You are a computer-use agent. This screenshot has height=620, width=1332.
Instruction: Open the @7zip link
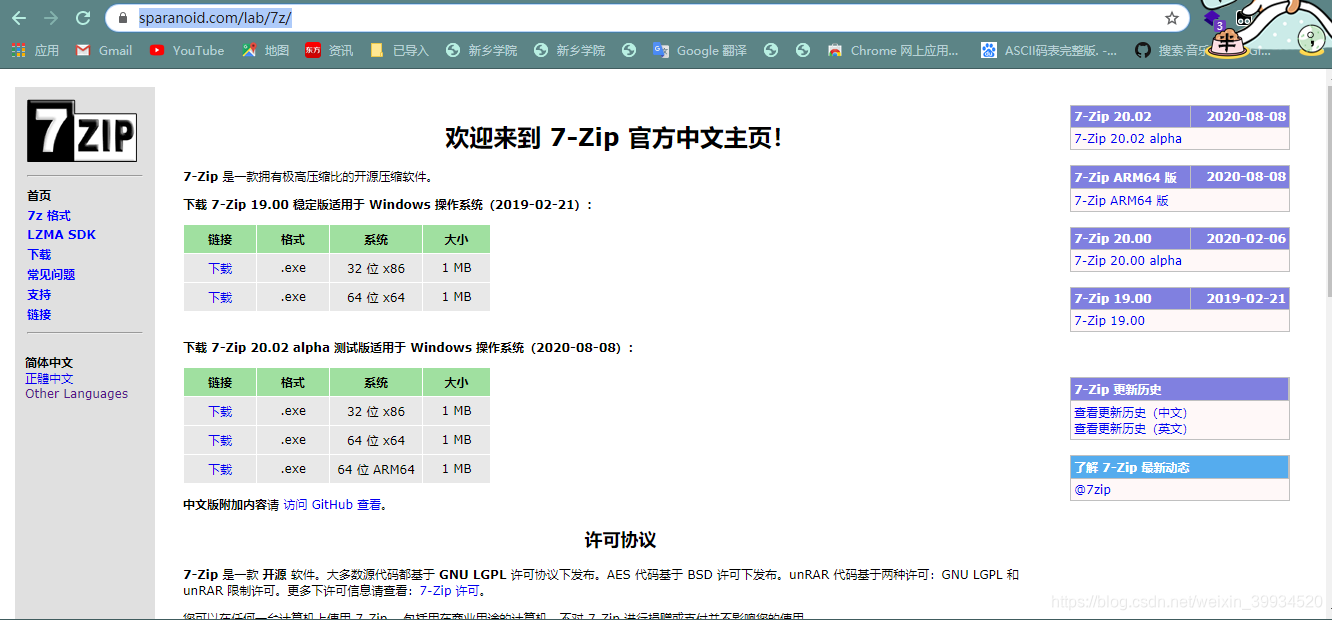(x=1092, y=490)
